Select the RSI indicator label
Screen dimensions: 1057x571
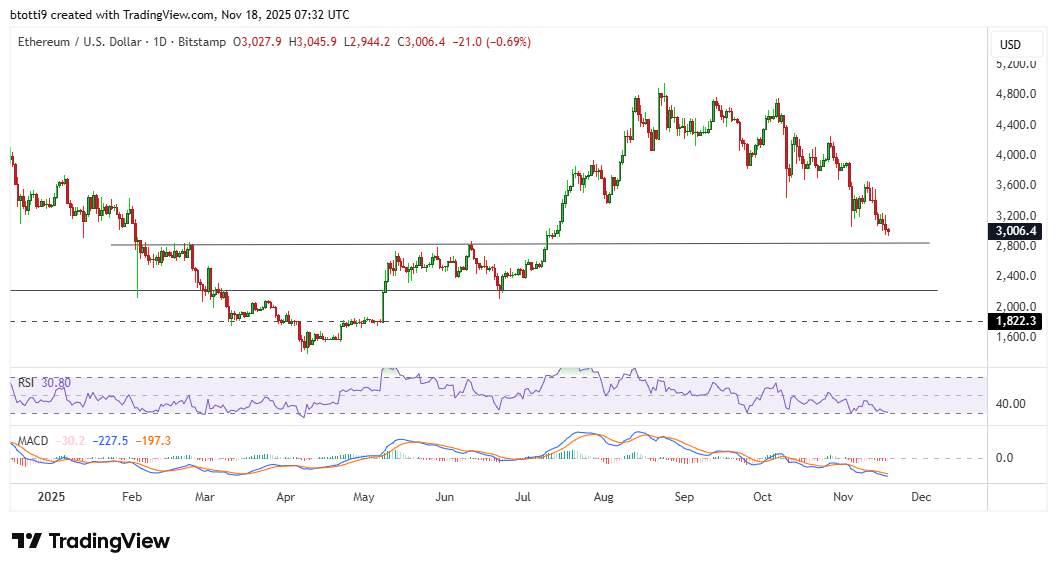pos(26,382)
